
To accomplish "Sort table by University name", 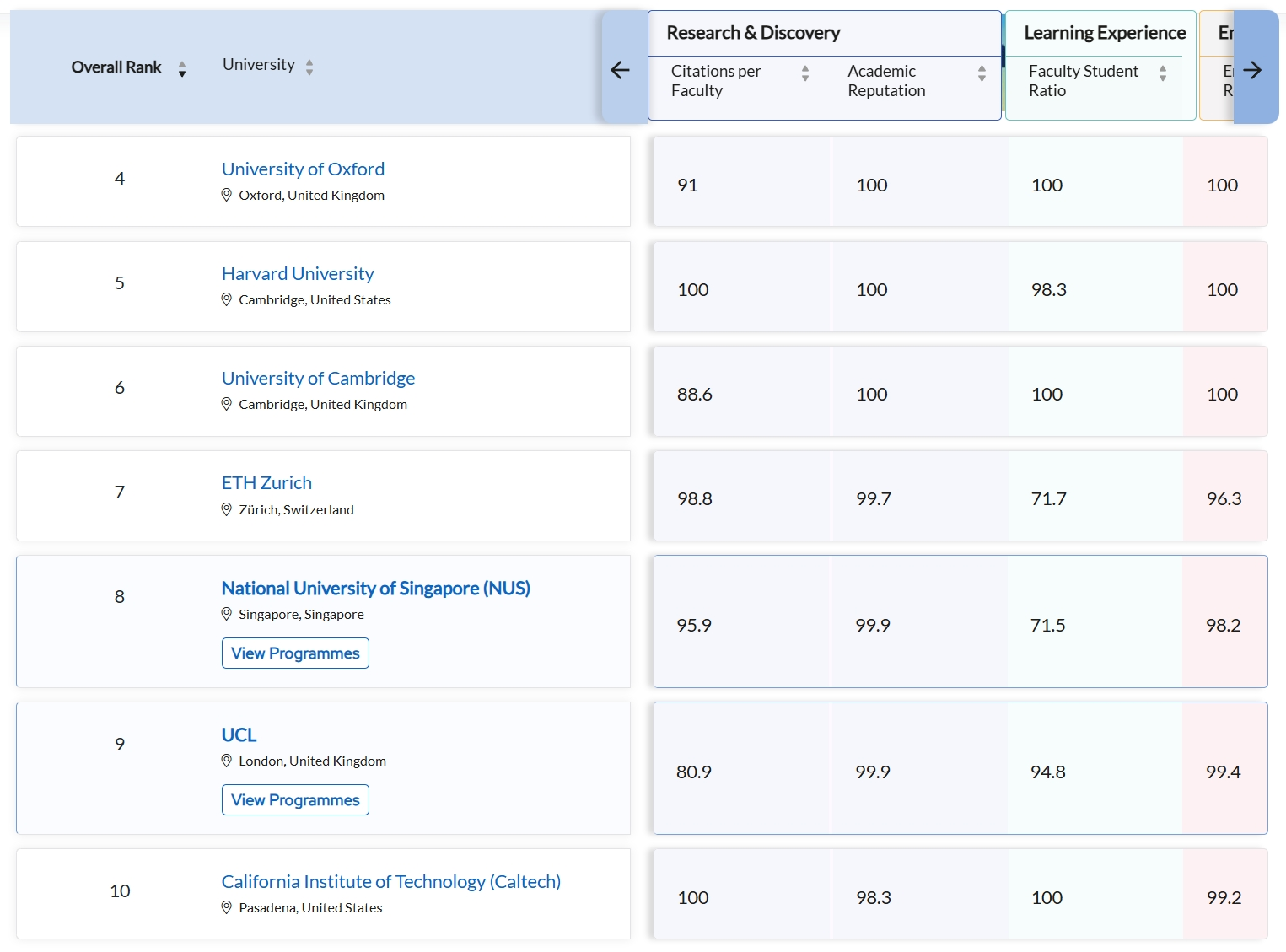I will [x=309, y=67].
